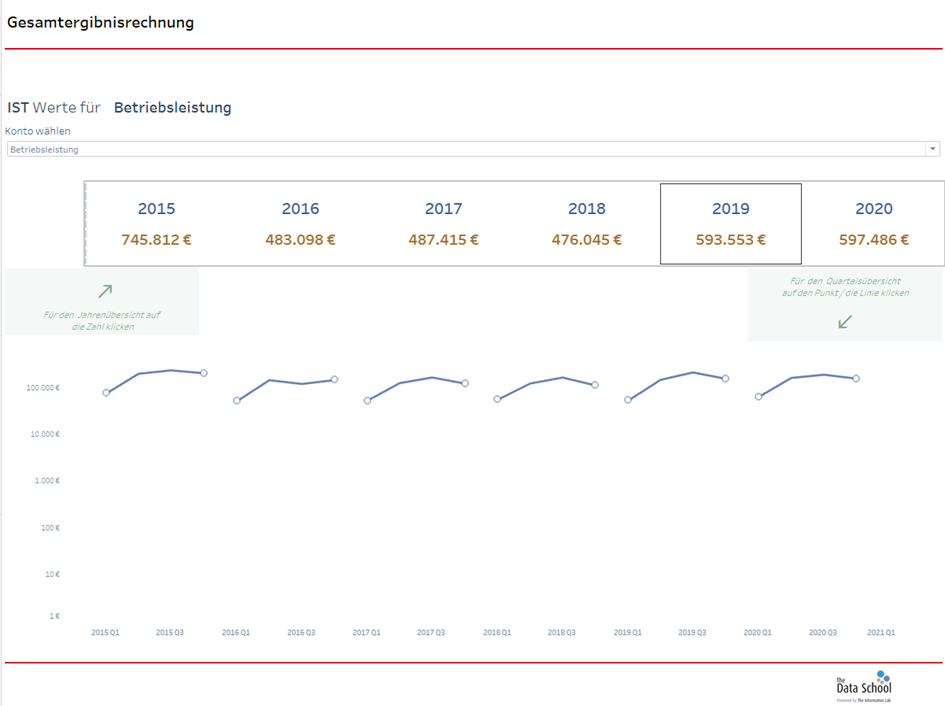Click the 1 € axis label
945x706 pixels.
(55, 616)
